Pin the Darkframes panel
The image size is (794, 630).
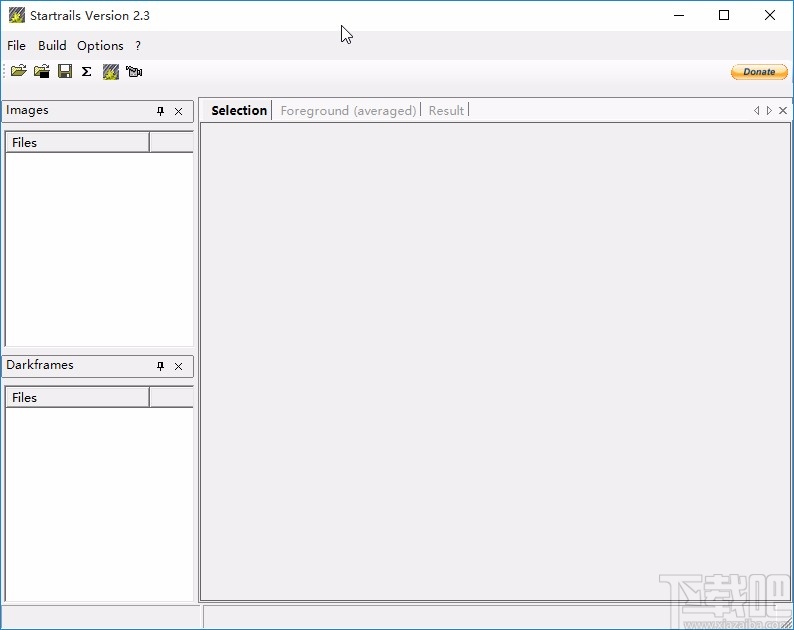point(161,366)
